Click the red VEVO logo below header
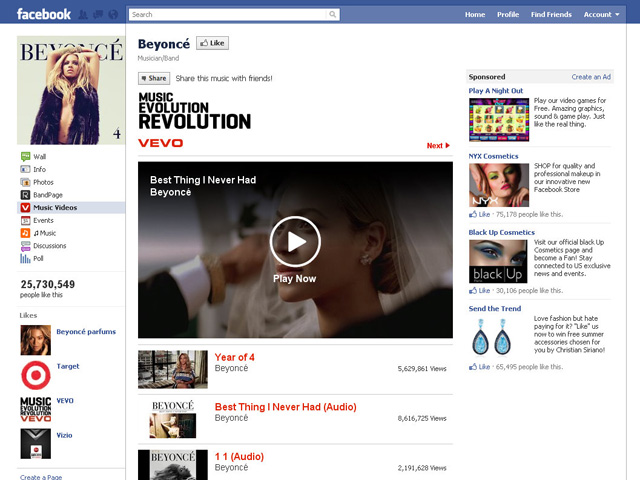Screen dimensions: 640x480 tap(160, 143)
